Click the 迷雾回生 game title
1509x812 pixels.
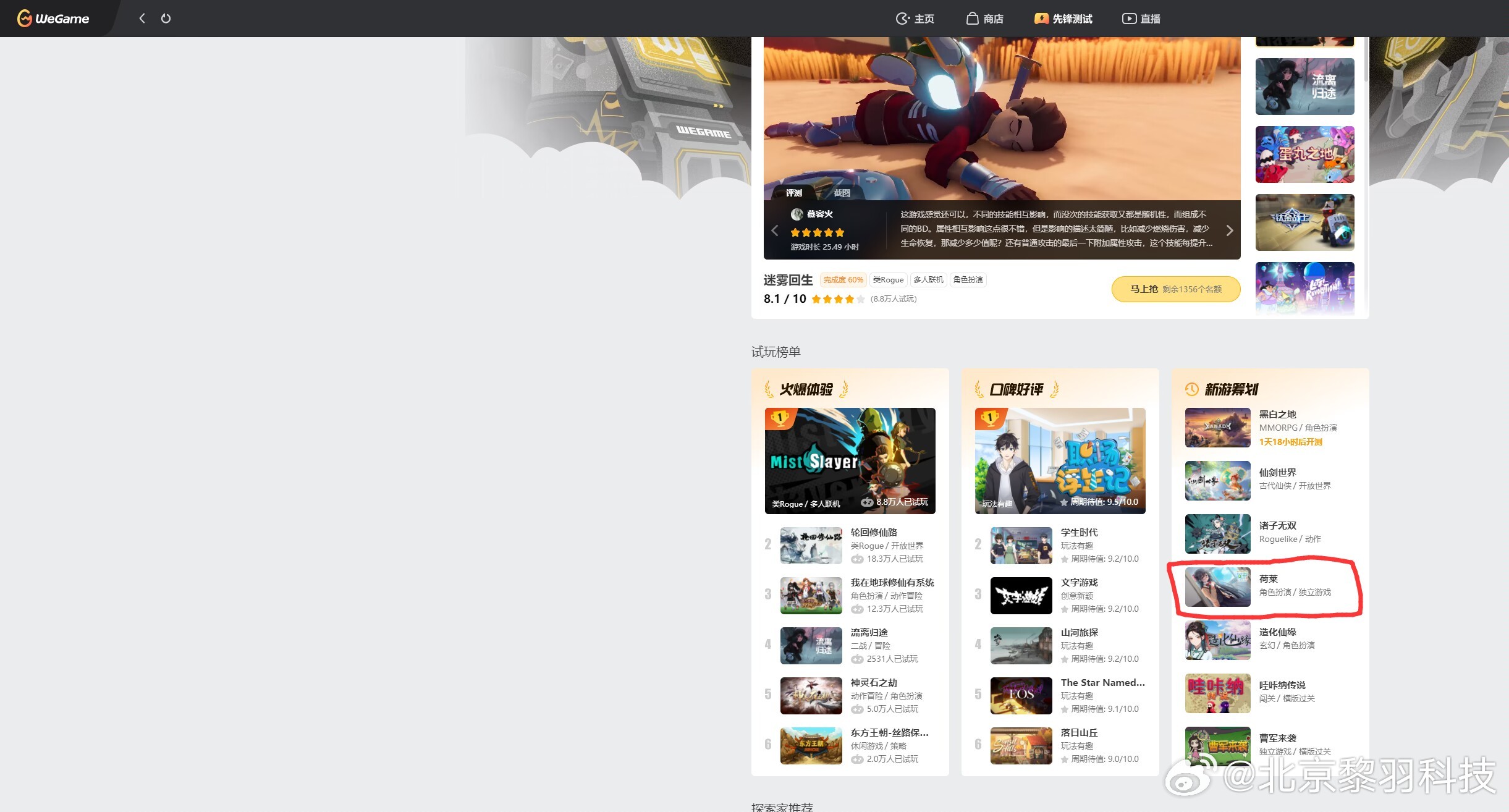coord(788,280)
